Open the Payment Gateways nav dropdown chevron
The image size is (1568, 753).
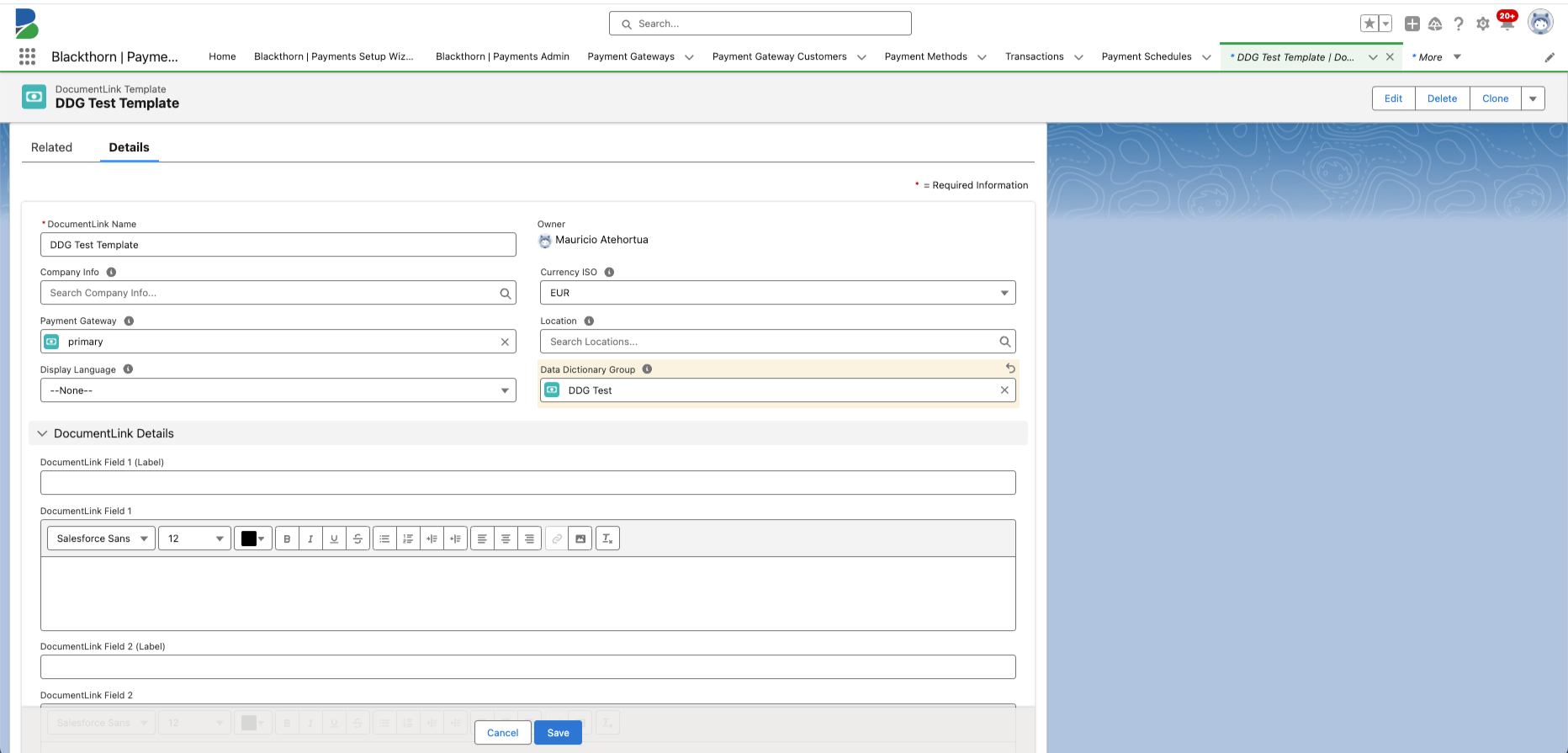tap(689, 57)
